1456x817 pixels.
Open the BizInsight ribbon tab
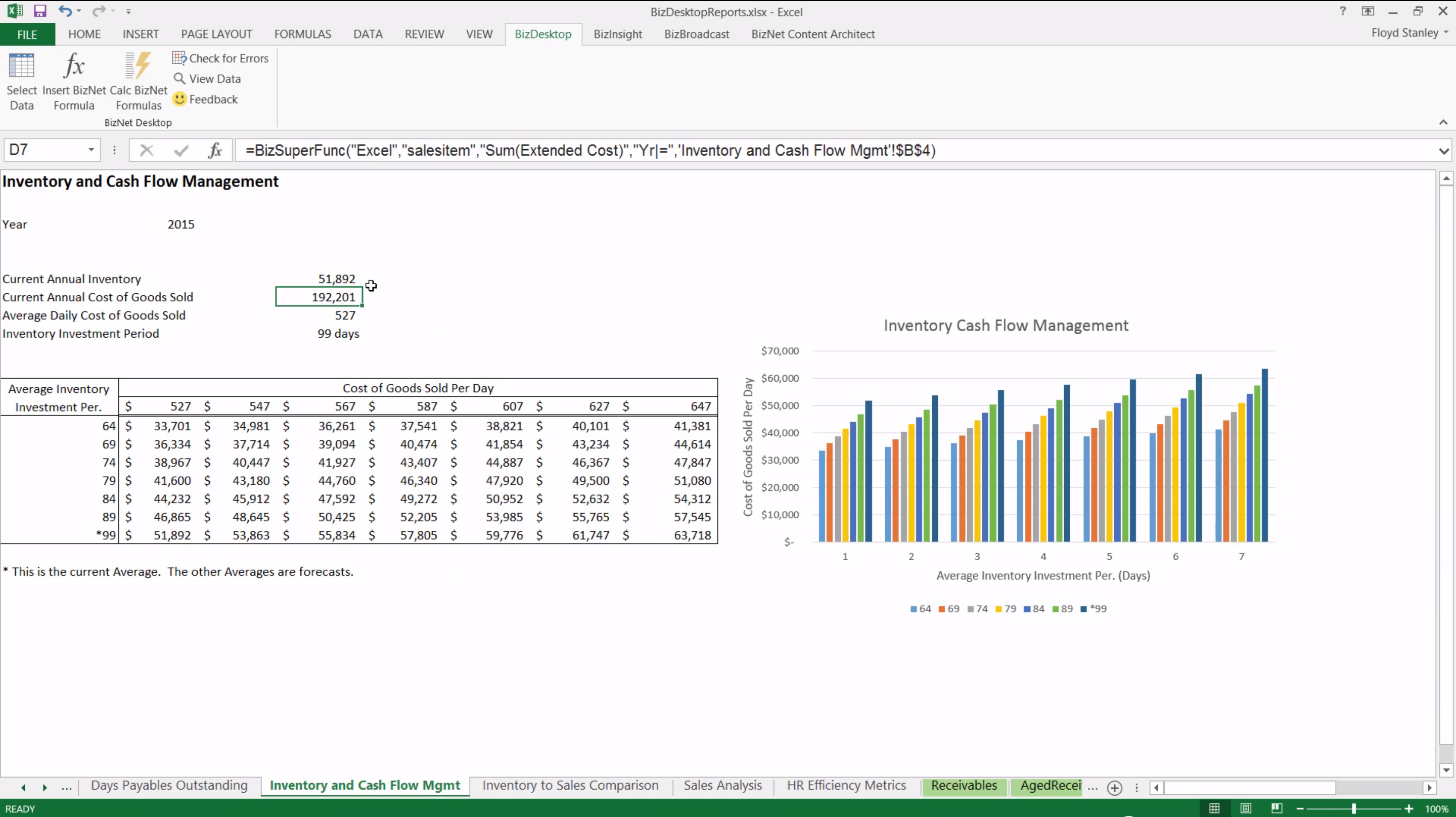[617, 34]
